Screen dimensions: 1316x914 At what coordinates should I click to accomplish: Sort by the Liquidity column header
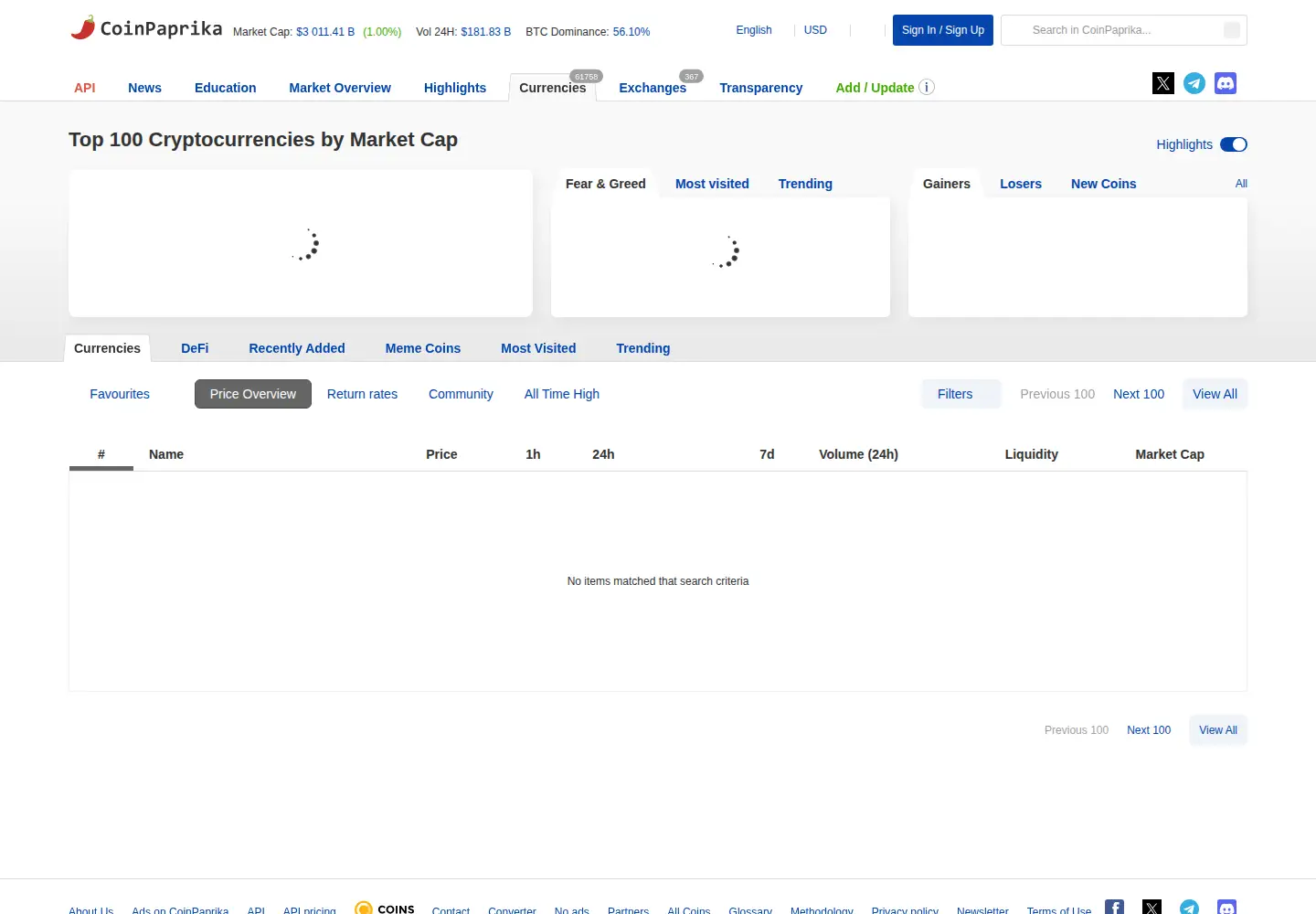coord(1031,454)
